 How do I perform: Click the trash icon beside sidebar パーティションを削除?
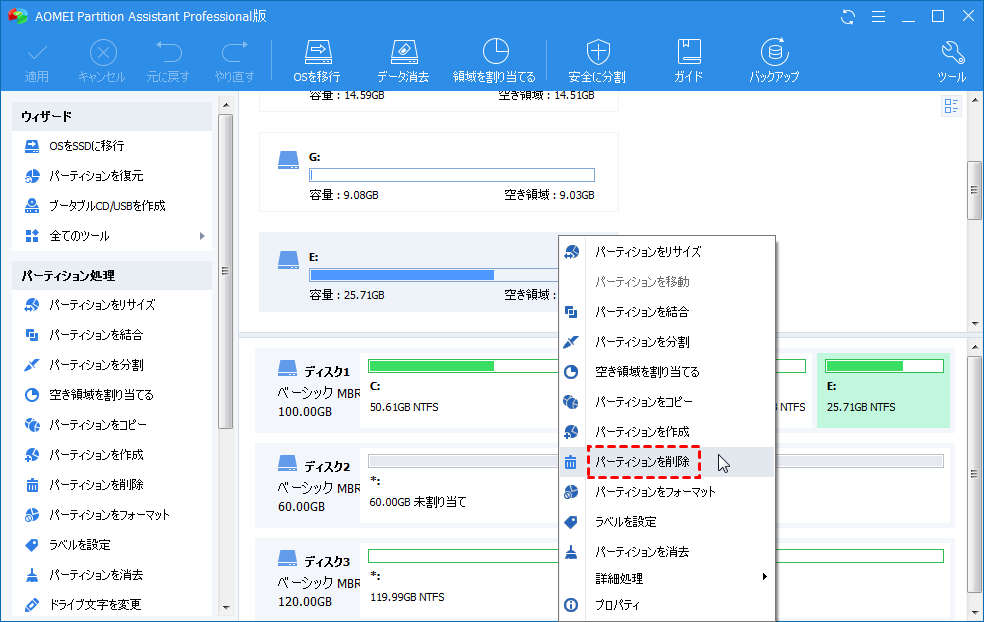coord(32,485)
